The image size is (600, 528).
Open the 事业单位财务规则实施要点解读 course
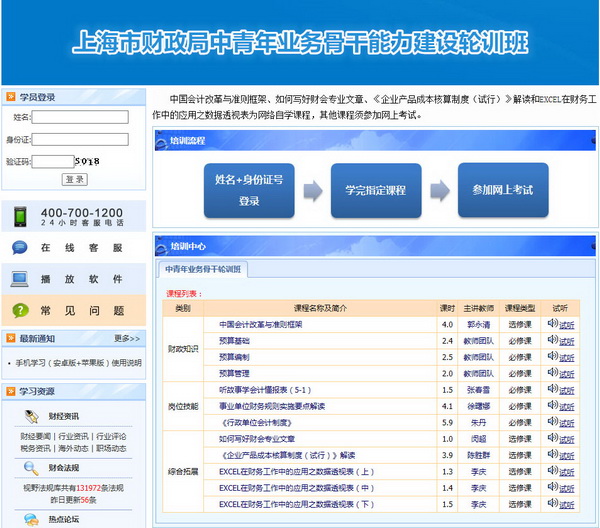(x=270, y=406)
